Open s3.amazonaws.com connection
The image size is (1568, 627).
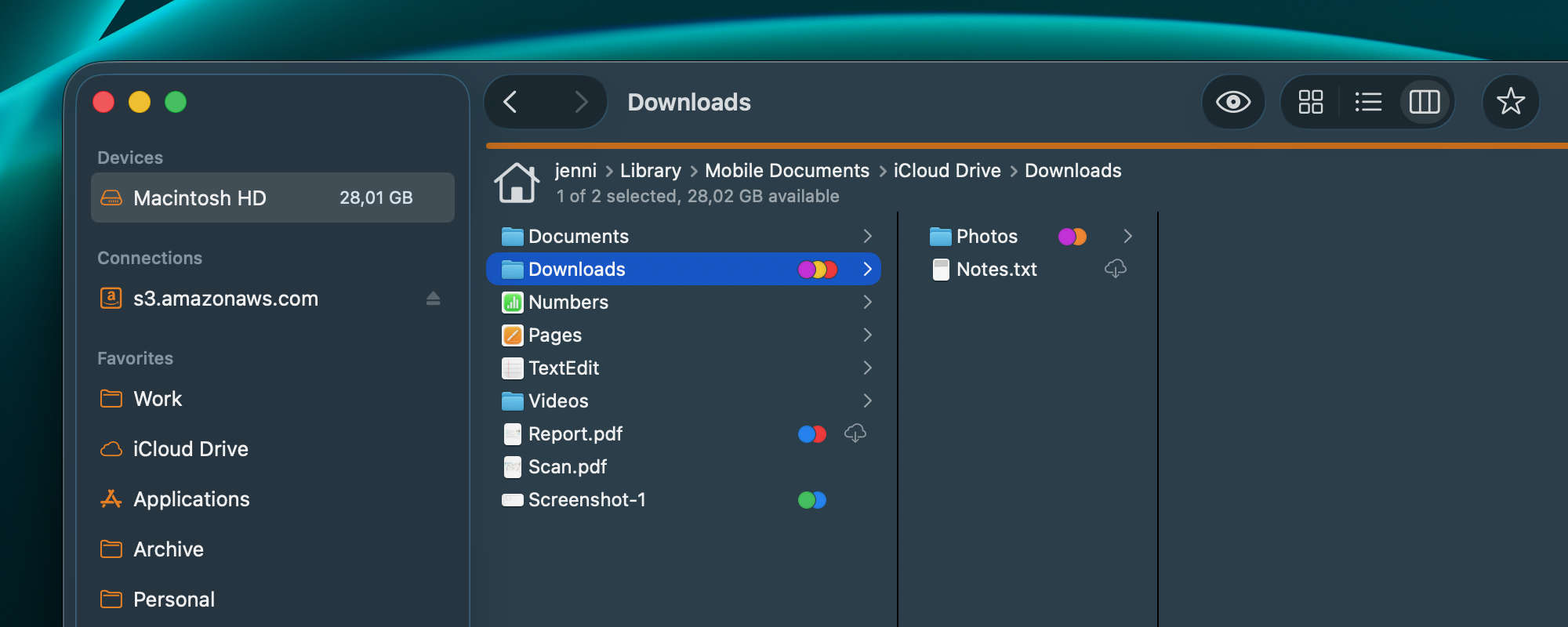(x=226, y=298)
